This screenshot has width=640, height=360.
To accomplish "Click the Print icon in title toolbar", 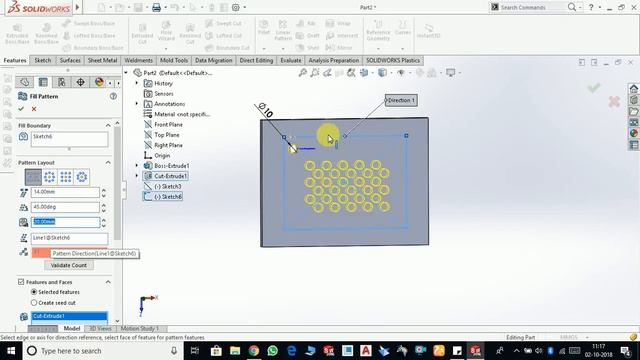I will (156, 7).
